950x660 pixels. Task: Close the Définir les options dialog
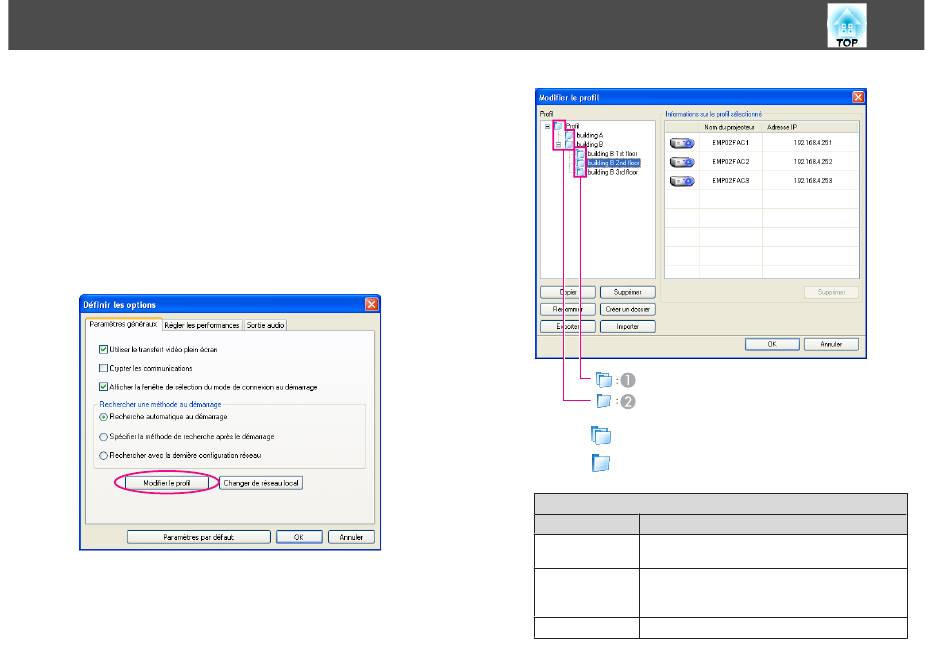pos(371,304)
